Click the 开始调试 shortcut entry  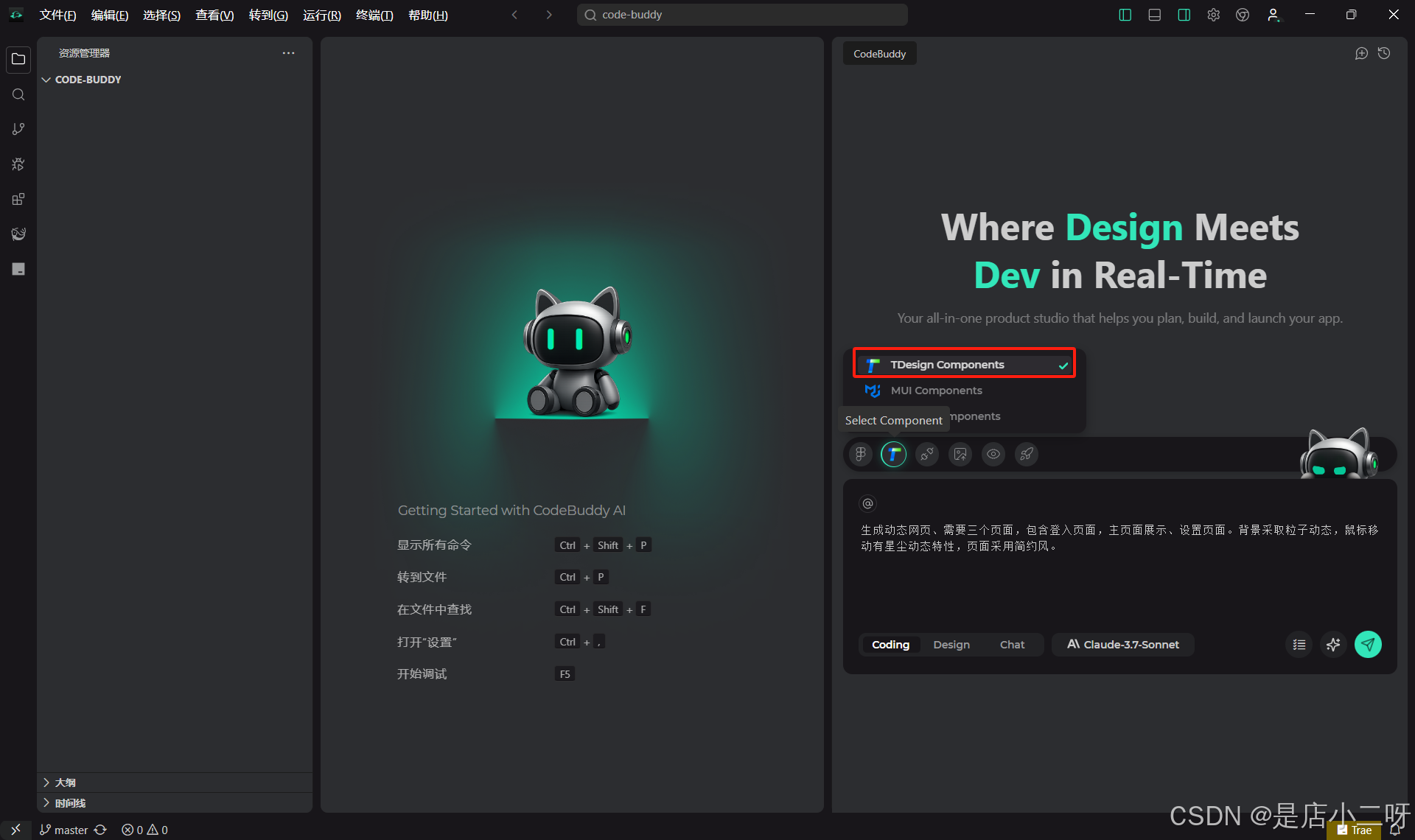point(422,674)
